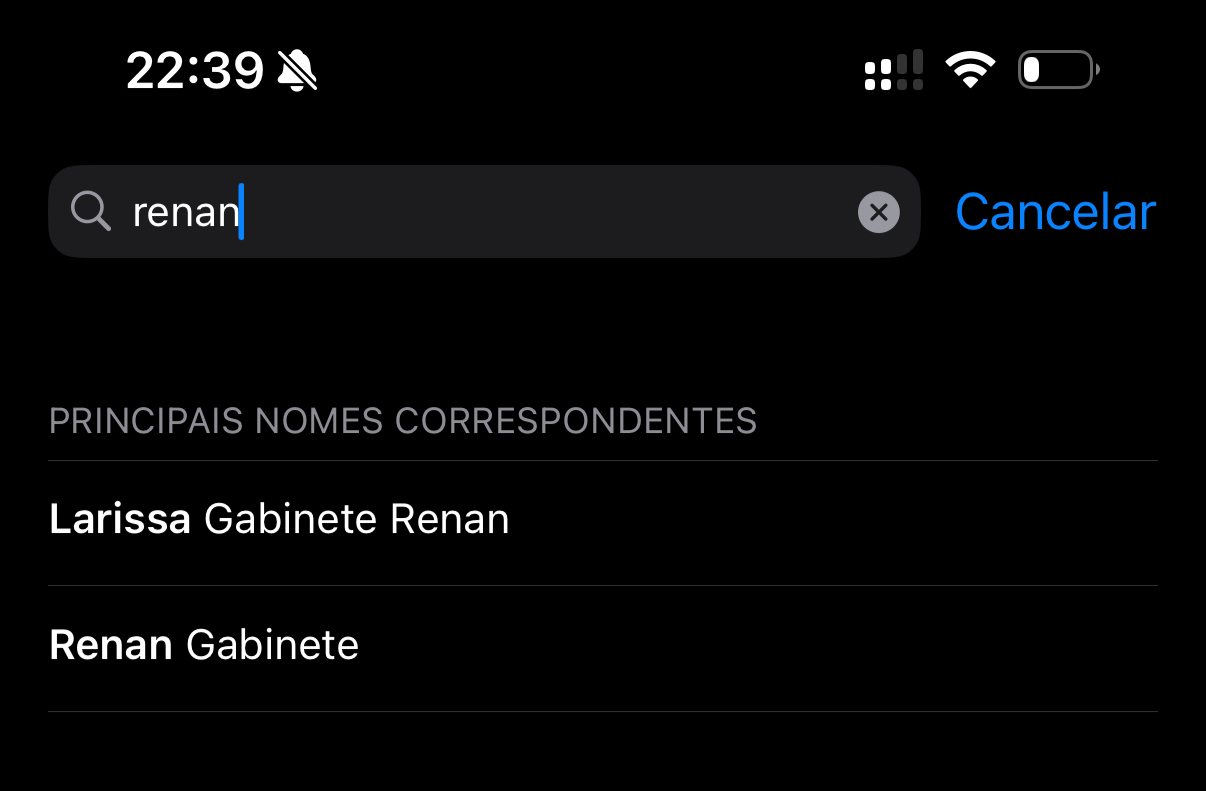Image resolution: width=1206 pixels, height=791 pixels.
Task: Tap the battery level icon
Action: pyautogui.click(x=1057, y=71)
